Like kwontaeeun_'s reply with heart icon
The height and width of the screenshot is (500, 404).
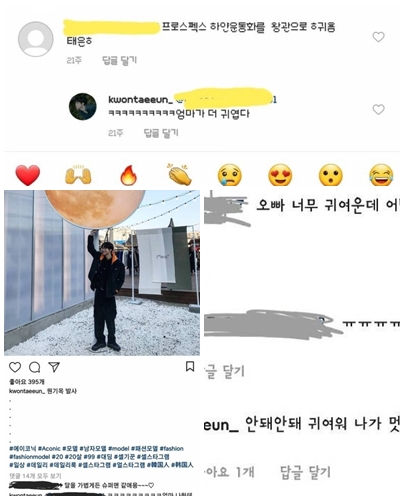(x=378, y=110)
